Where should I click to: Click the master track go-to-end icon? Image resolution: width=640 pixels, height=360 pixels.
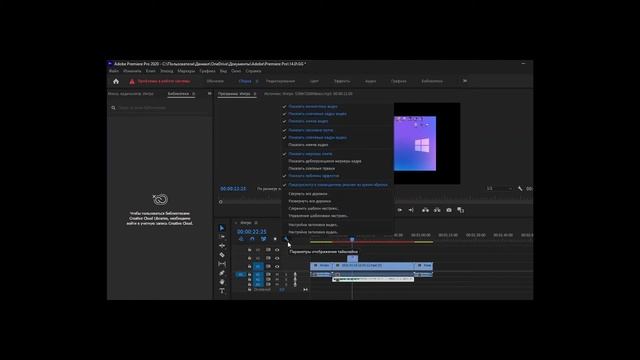coord(305,290)
